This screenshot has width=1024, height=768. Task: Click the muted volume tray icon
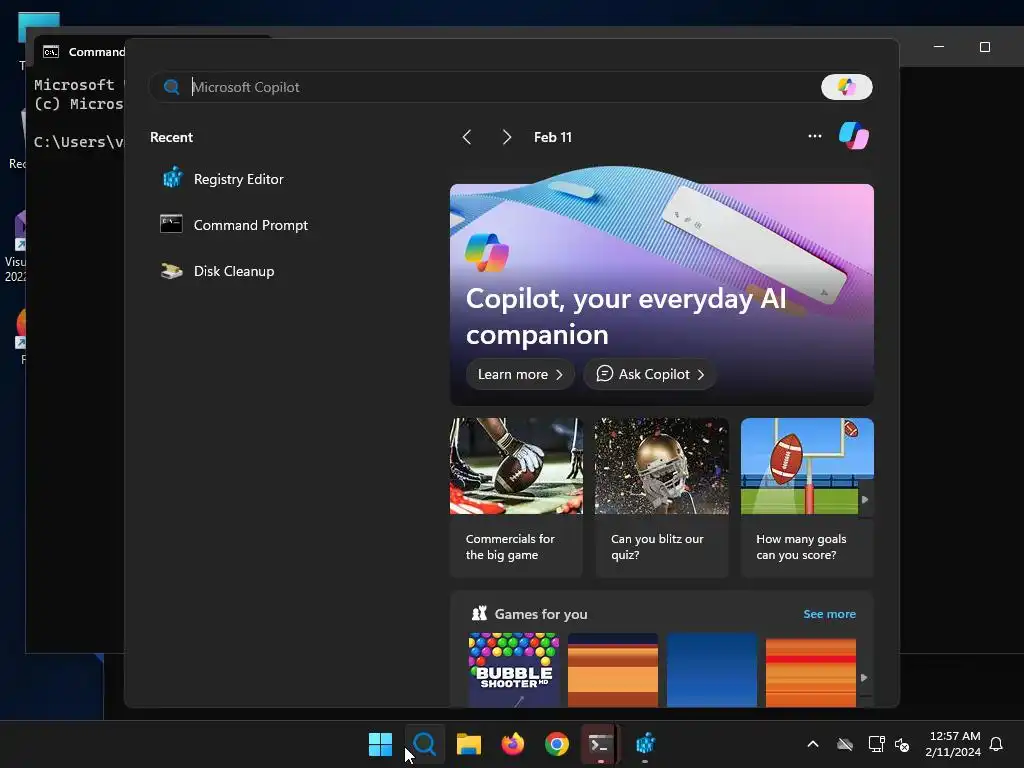902,744
